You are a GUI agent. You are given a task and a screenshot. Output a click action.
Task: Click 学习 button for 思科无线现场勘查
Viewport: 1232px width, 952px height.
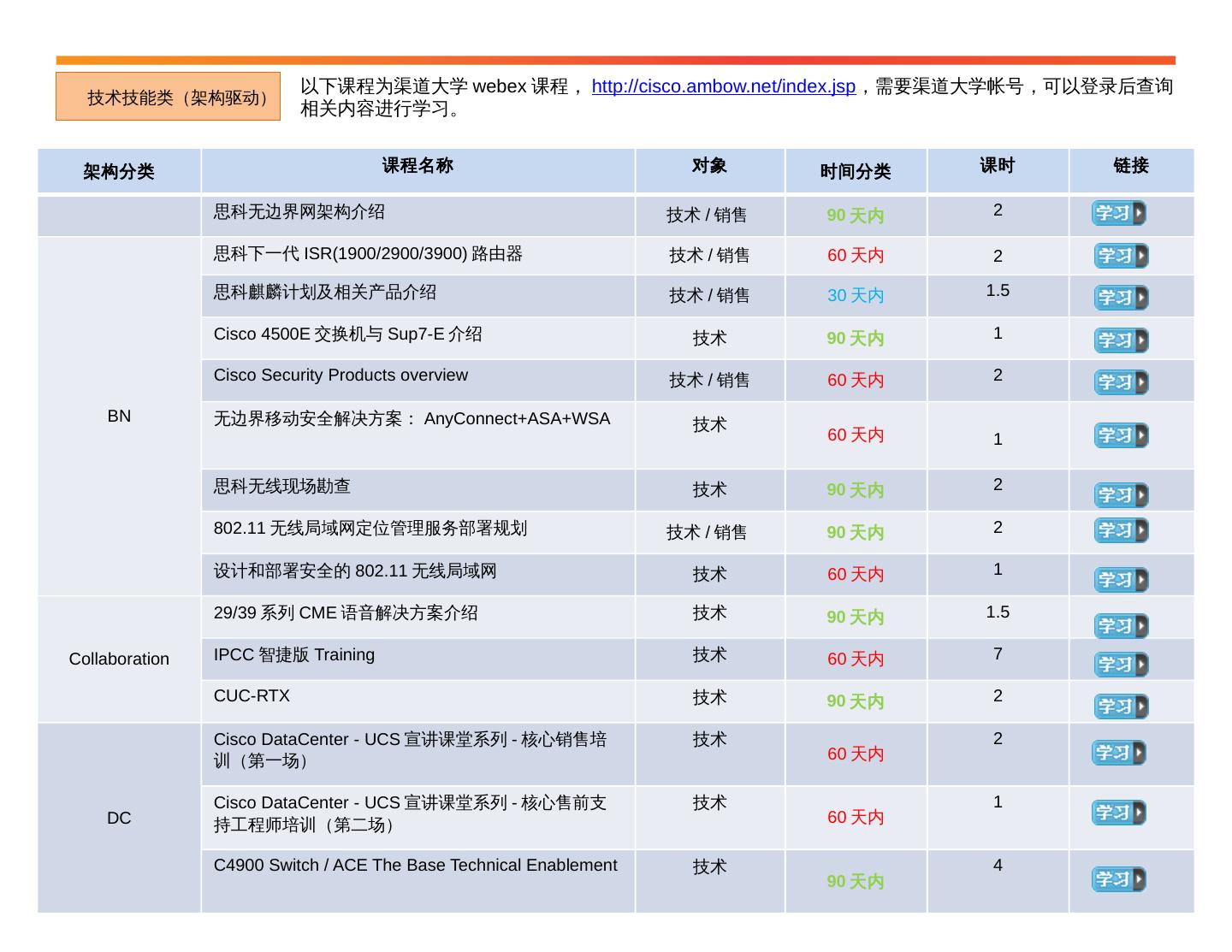pyautogui.click(x=1121, y=495)
